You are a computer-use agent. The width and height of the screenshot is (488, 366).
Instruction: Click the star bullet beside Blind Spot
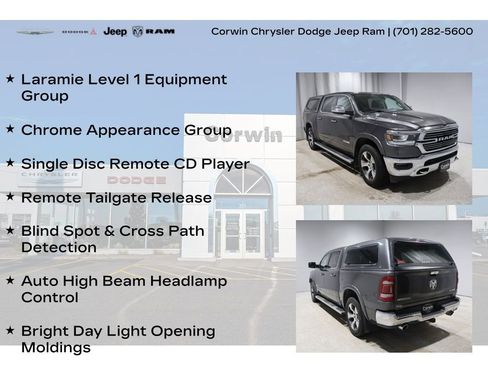click(10, 230)
